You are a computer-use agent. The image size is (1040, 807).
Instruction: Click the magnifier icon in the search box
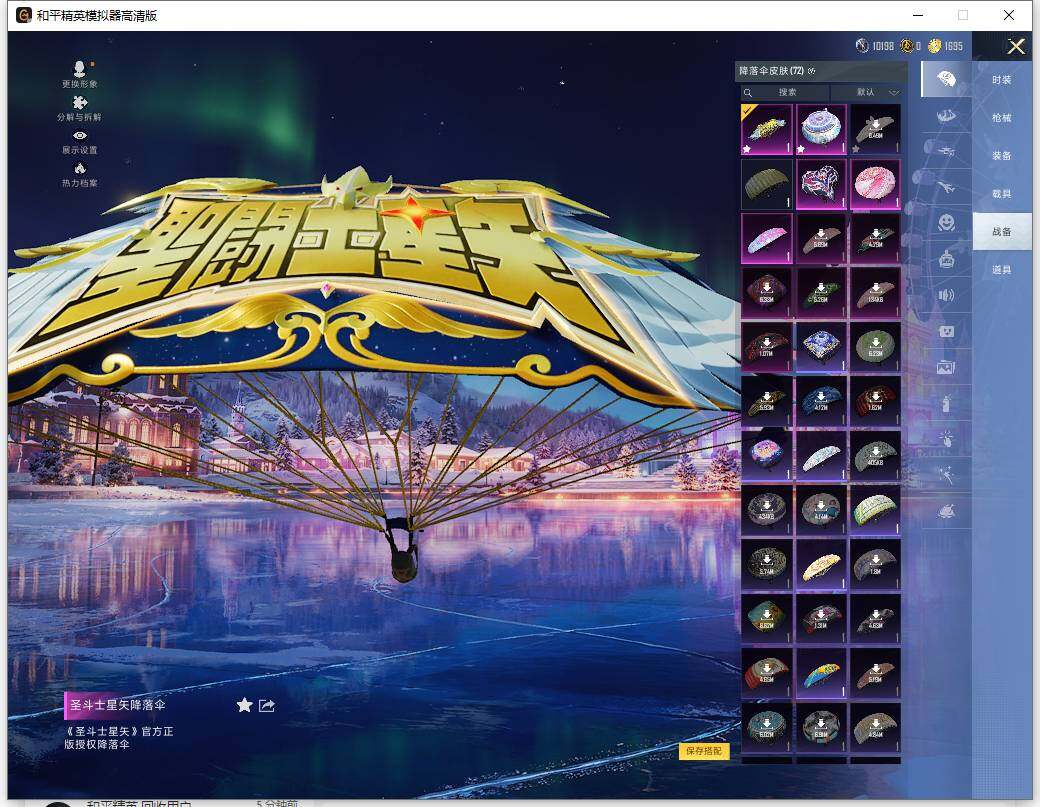748,92
